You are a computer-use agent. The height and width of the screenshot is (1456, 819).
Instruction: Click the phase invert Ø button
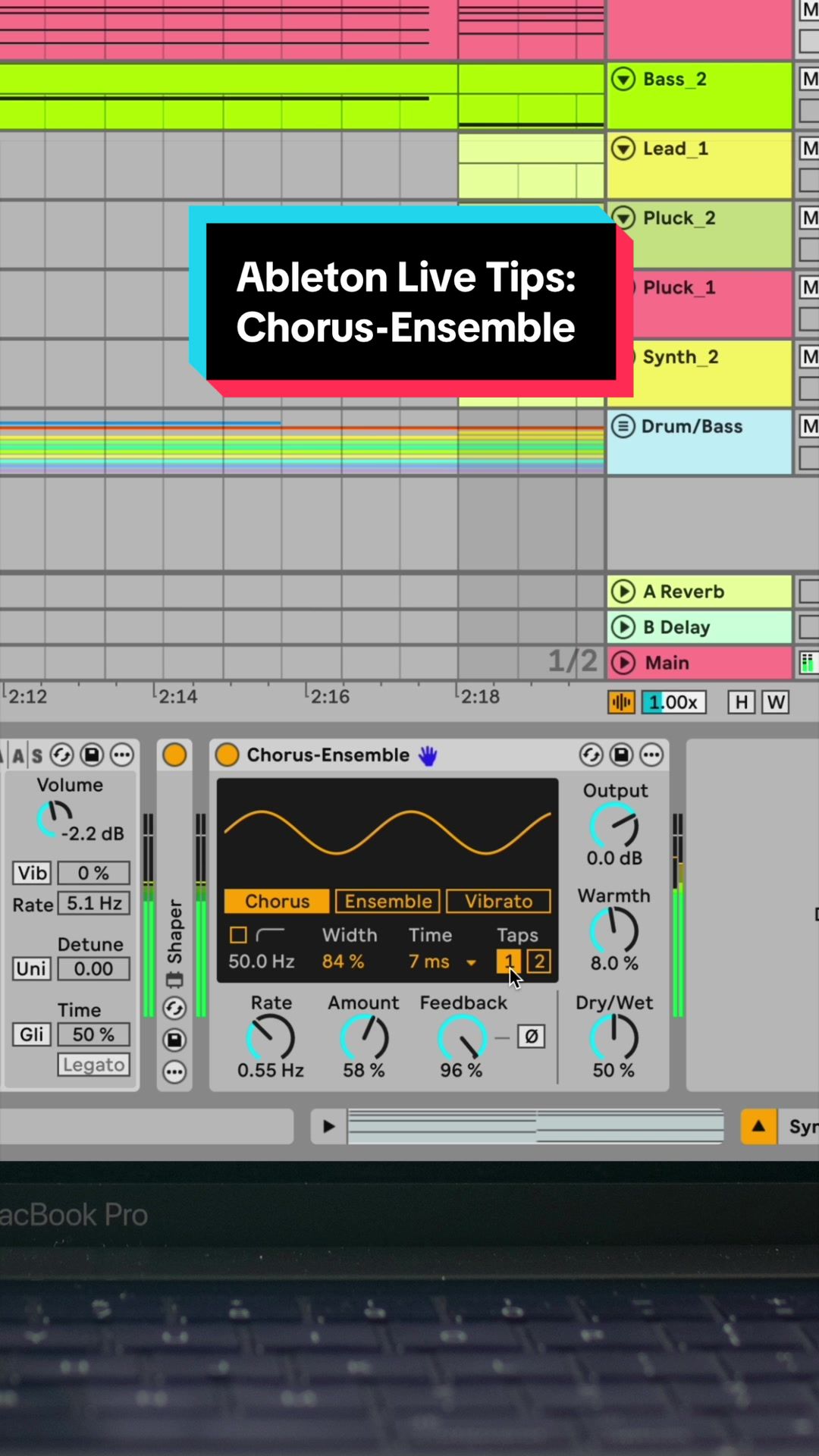[531, 1036]
